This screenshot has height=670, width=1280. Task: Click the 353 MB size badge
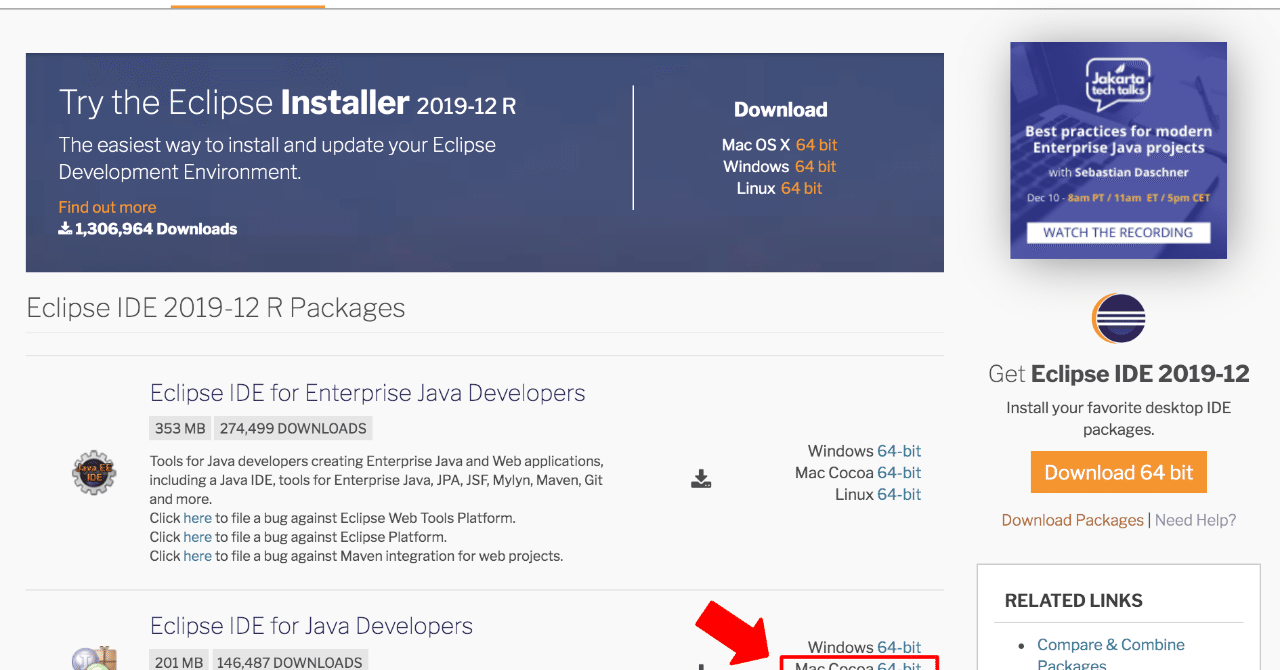pyautogui.click(x=180, y=428)
